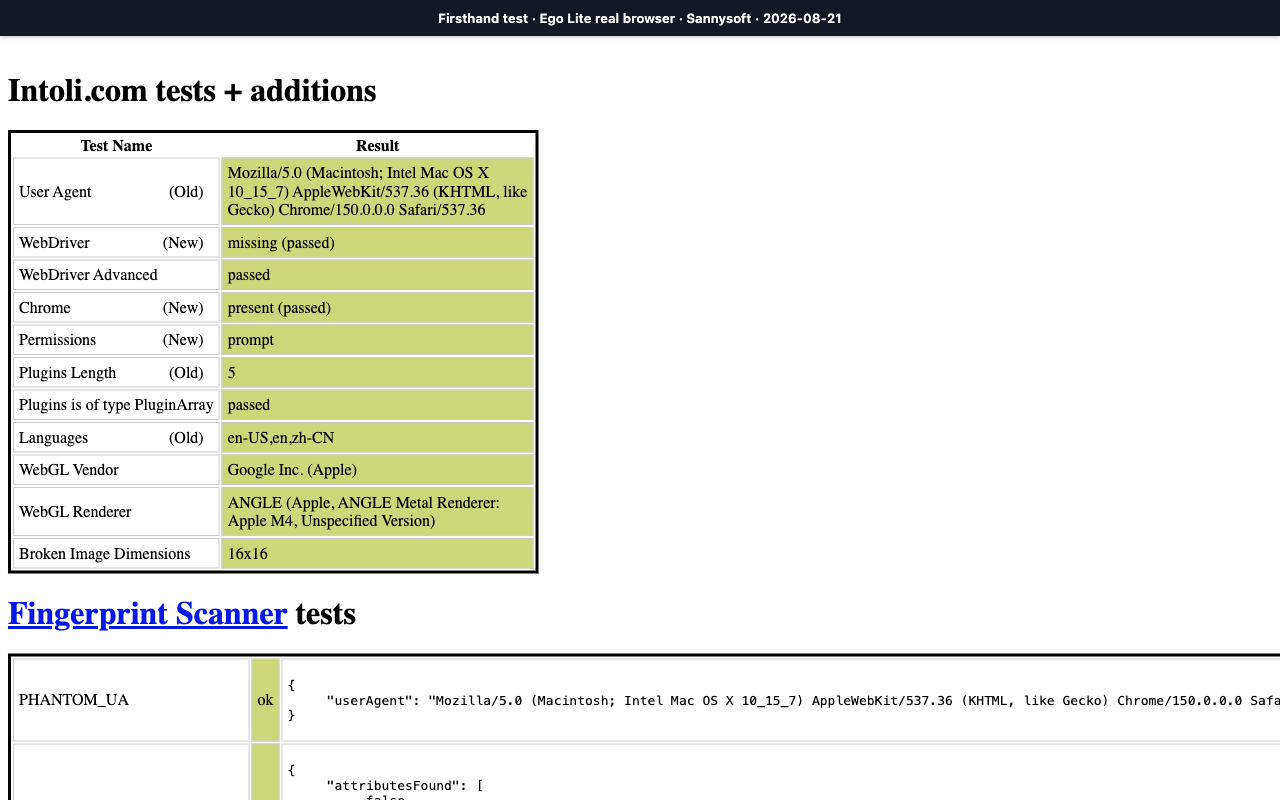Click the 'WebDriver Advanced' test name cell

(116, 275)
